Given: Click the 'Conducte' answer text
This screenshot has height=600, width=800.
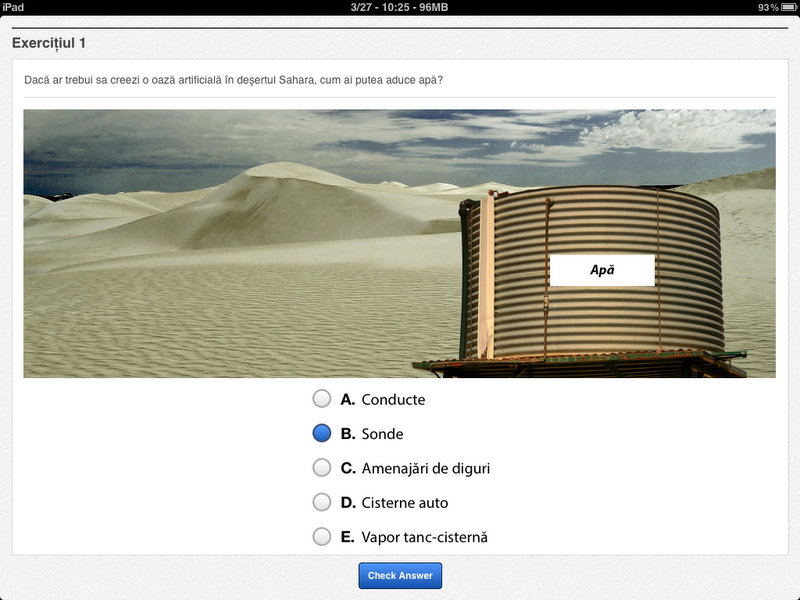Looking at the screenshot, I should click(393, 399).
